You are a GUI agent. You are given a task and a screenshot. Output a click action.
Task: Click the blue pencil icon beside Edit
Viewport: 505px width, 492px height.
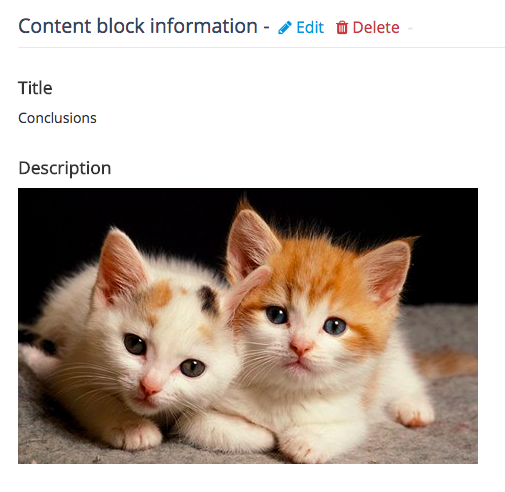(x=284, y=28)
